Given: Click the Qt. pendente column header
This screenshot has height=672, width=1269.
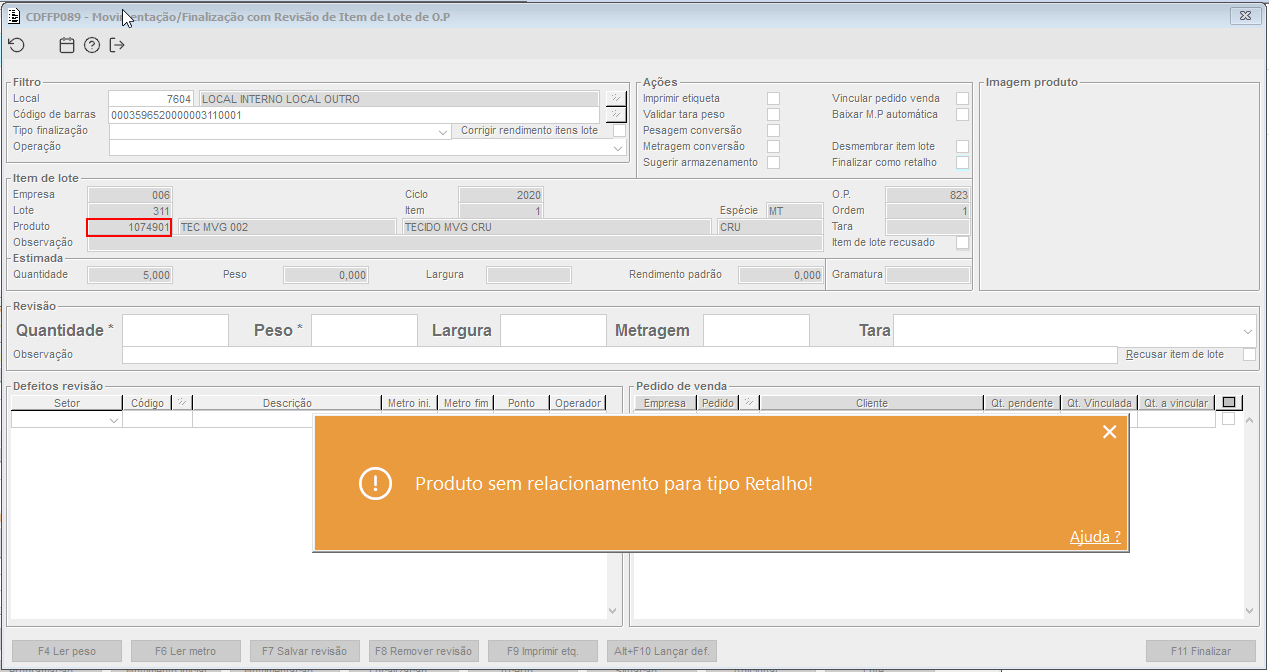Looking at the screenshot, I should 1022,403.
